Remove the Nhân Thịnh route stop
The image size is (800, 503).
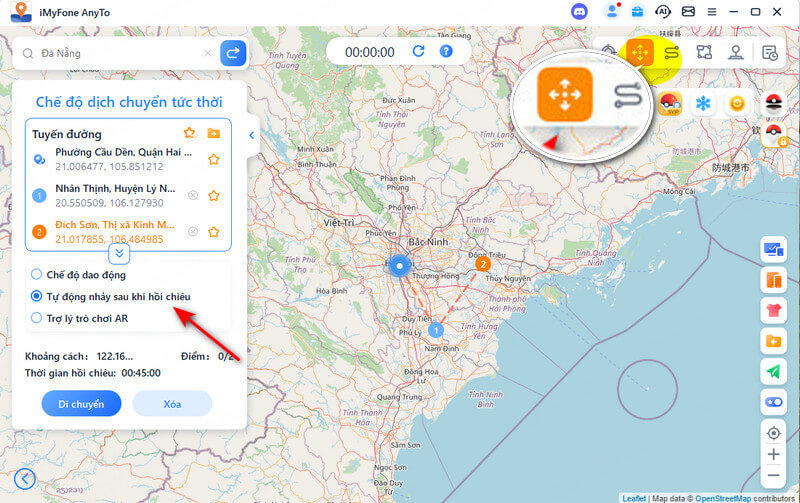click(192, 195)
